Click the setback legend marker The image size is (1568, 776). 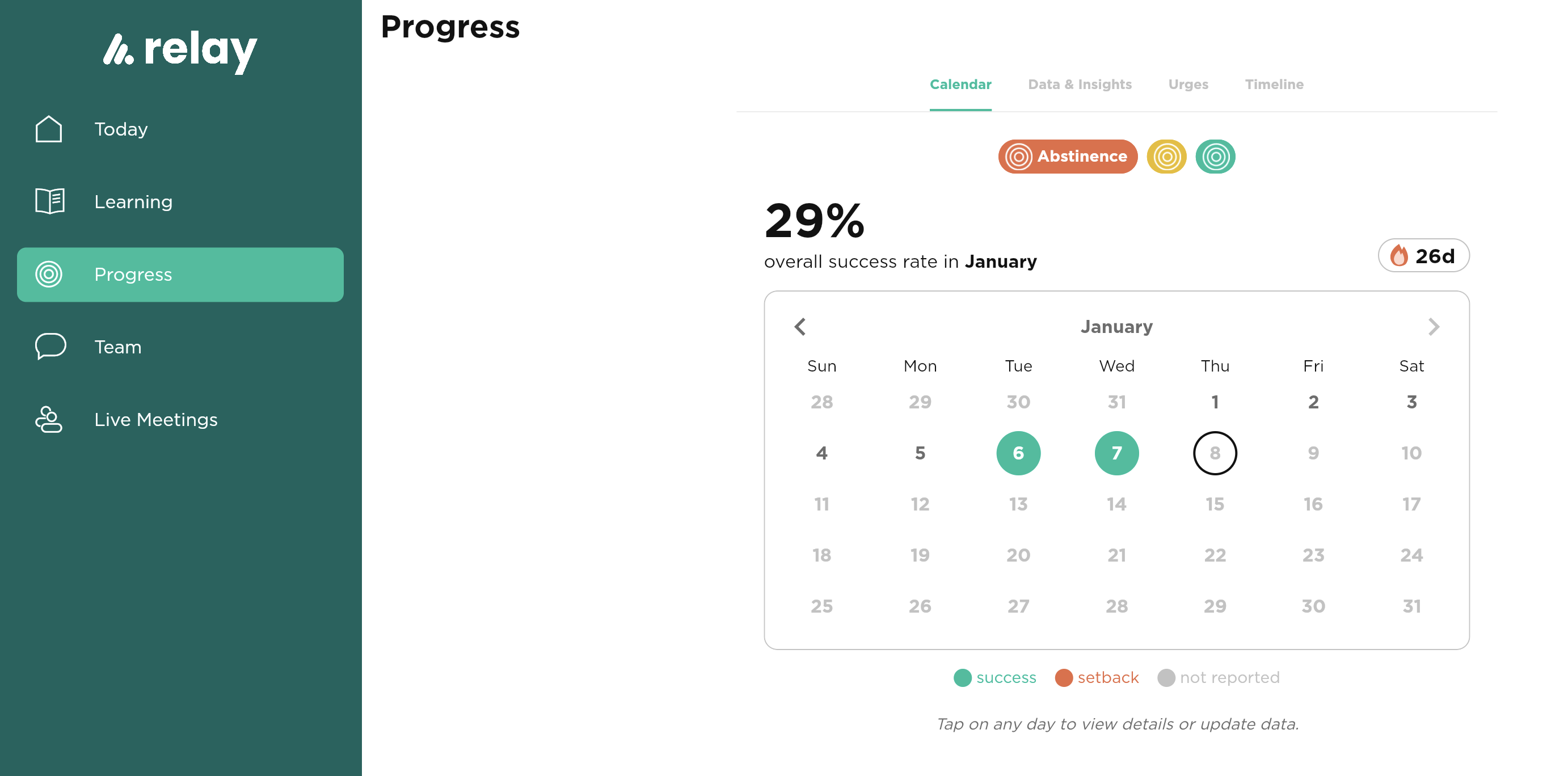[x=1064, y=677]
